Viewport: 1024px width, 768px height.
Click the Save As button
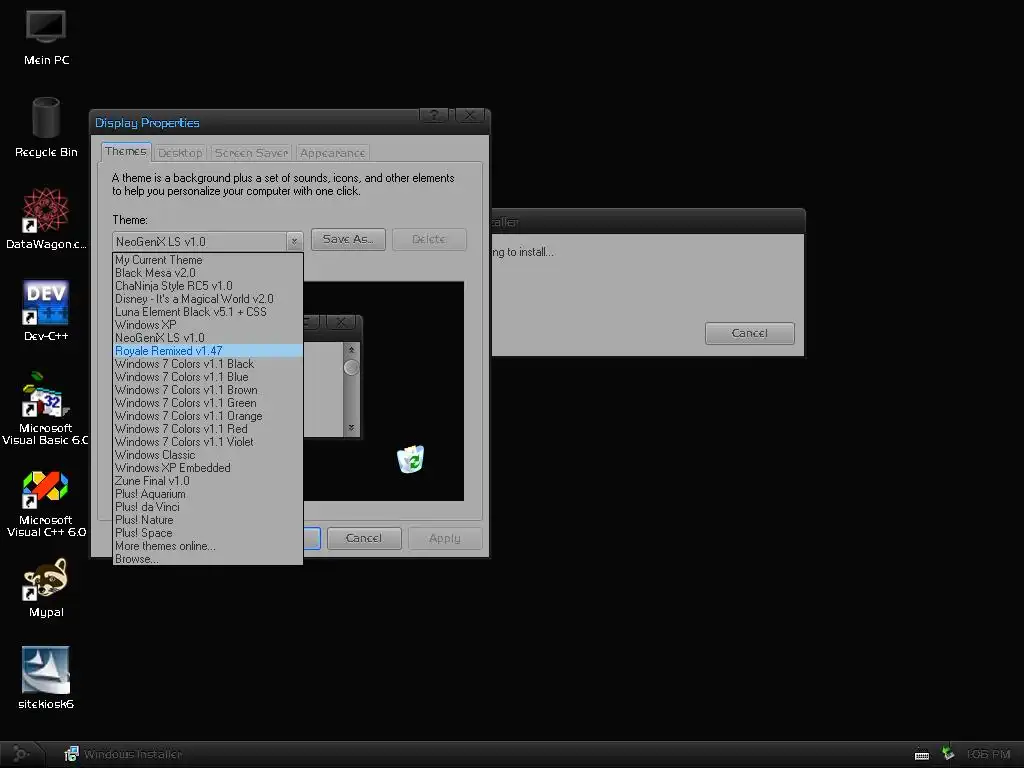[348, 239]
